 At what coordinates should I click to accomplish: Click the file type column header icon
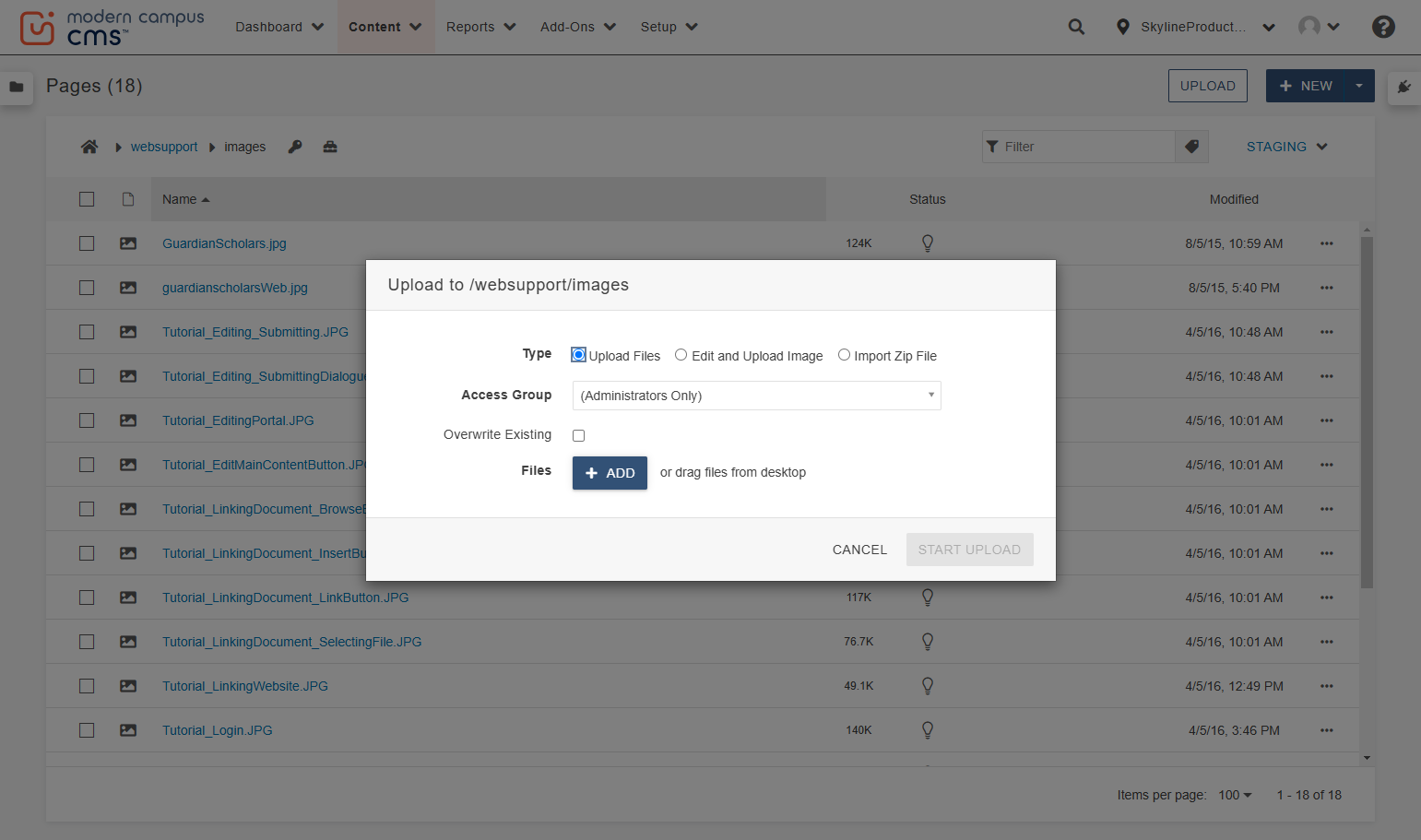click(128, 199)
